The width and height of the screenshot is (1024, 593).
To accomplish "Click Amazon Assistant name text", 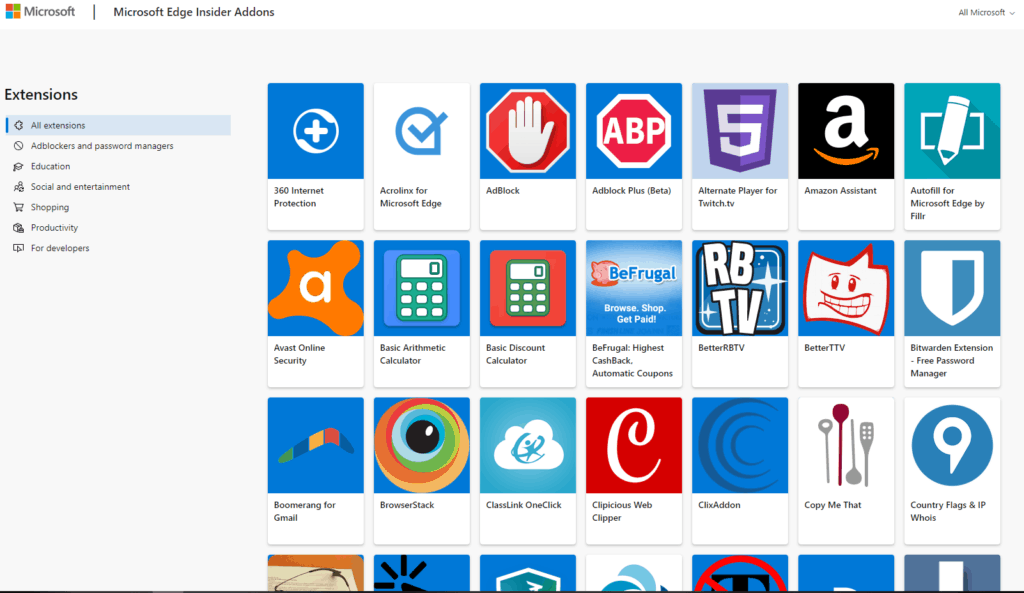I will coord(840,191).
